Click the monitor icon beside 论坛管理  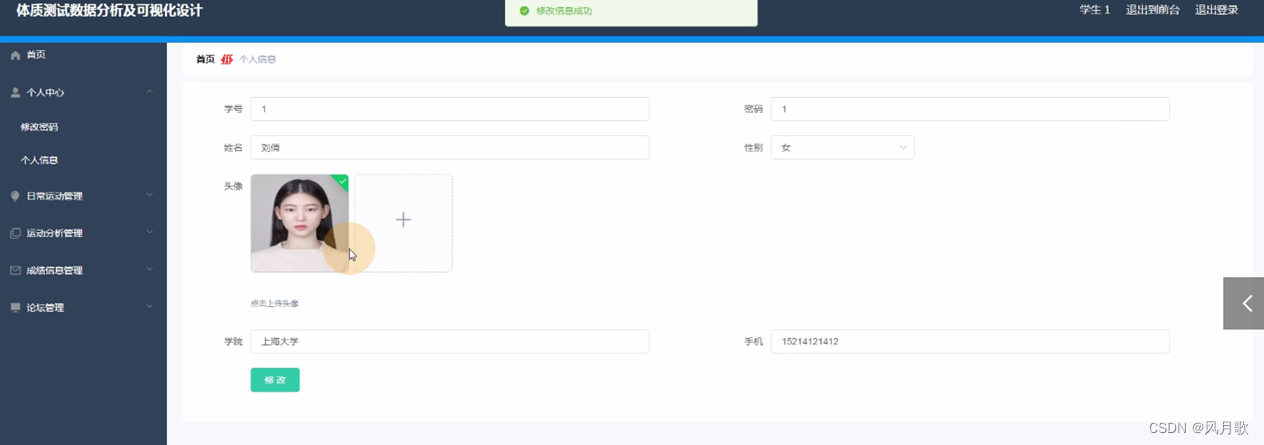15,307
